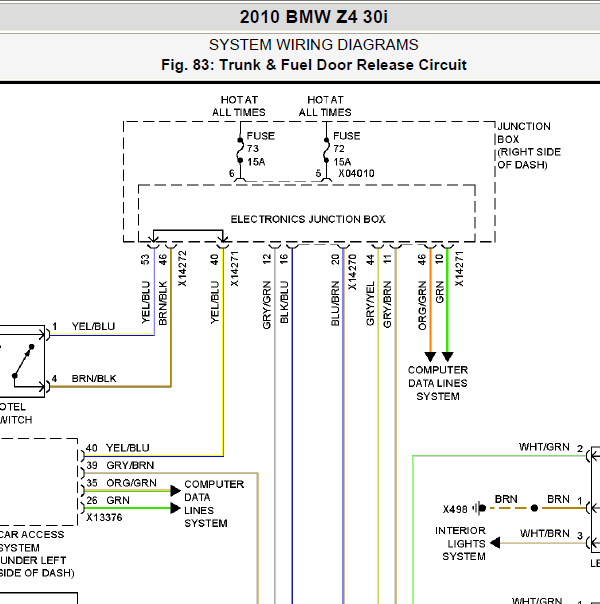The image size is (600, 604).
Task: Click the arrowhead ending the vertical ORG/GRN wire
Action: 430,356
